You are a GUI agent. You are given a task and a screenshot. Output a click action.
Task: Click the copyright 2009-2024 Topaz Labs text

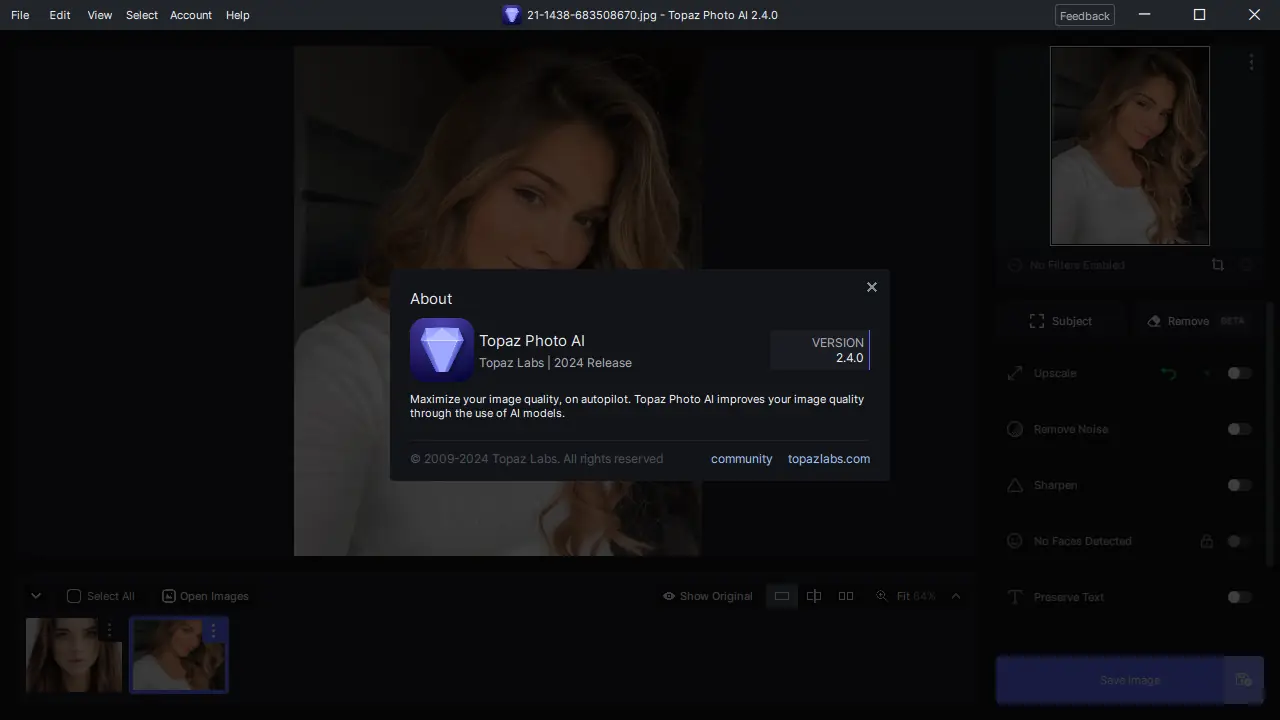point(537,459)
